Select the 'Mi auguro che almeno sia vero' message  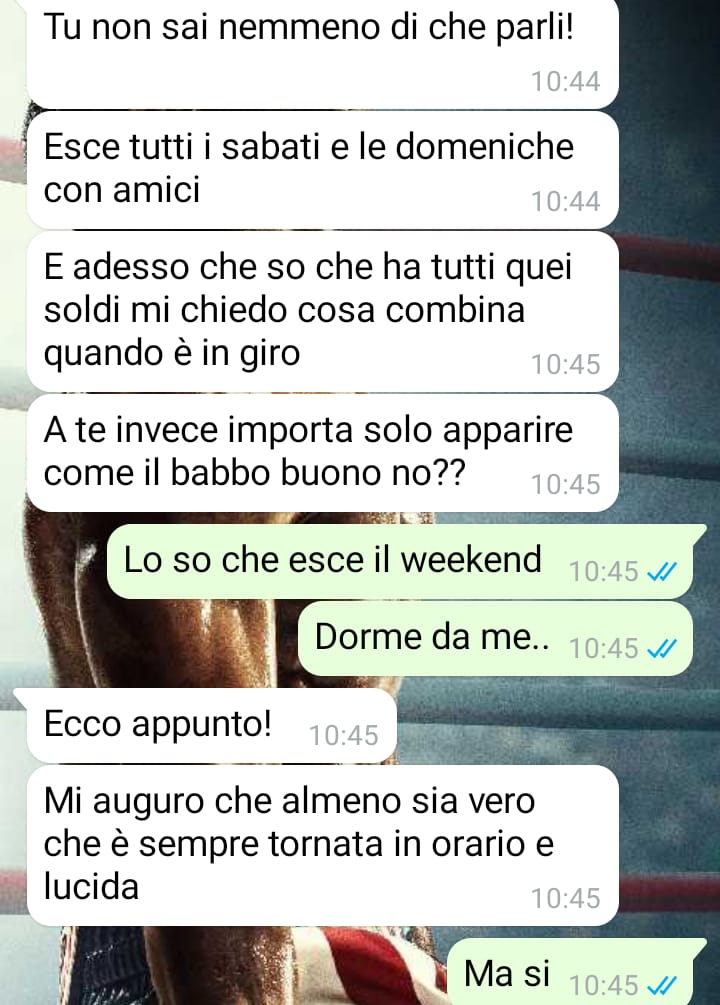322,845
